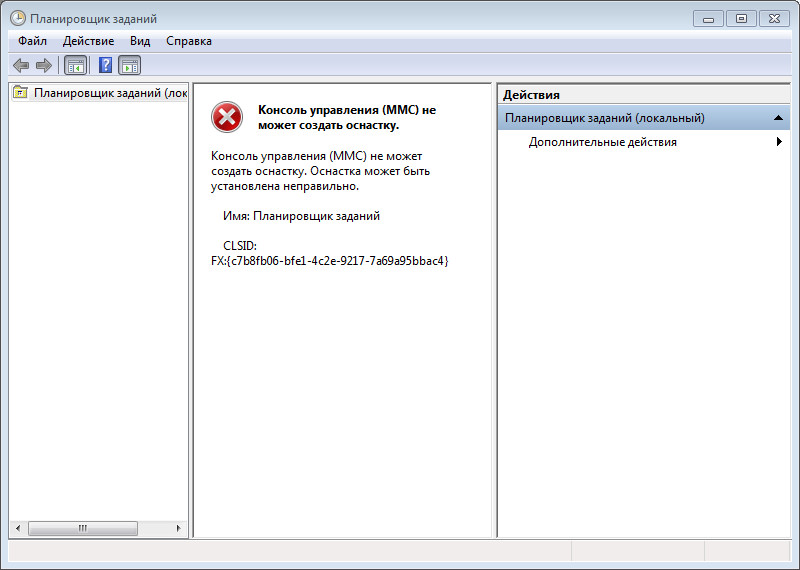Screen dimensions: 800x570
Task: Open the Файл menu
Action: pyautogui.click(x=32, y=41)
